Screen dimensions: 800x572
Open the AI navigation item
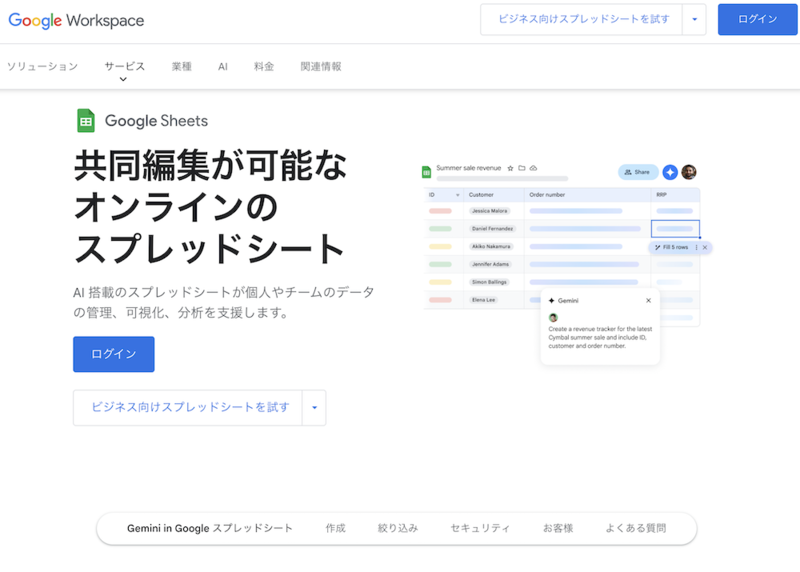(223, 66)
